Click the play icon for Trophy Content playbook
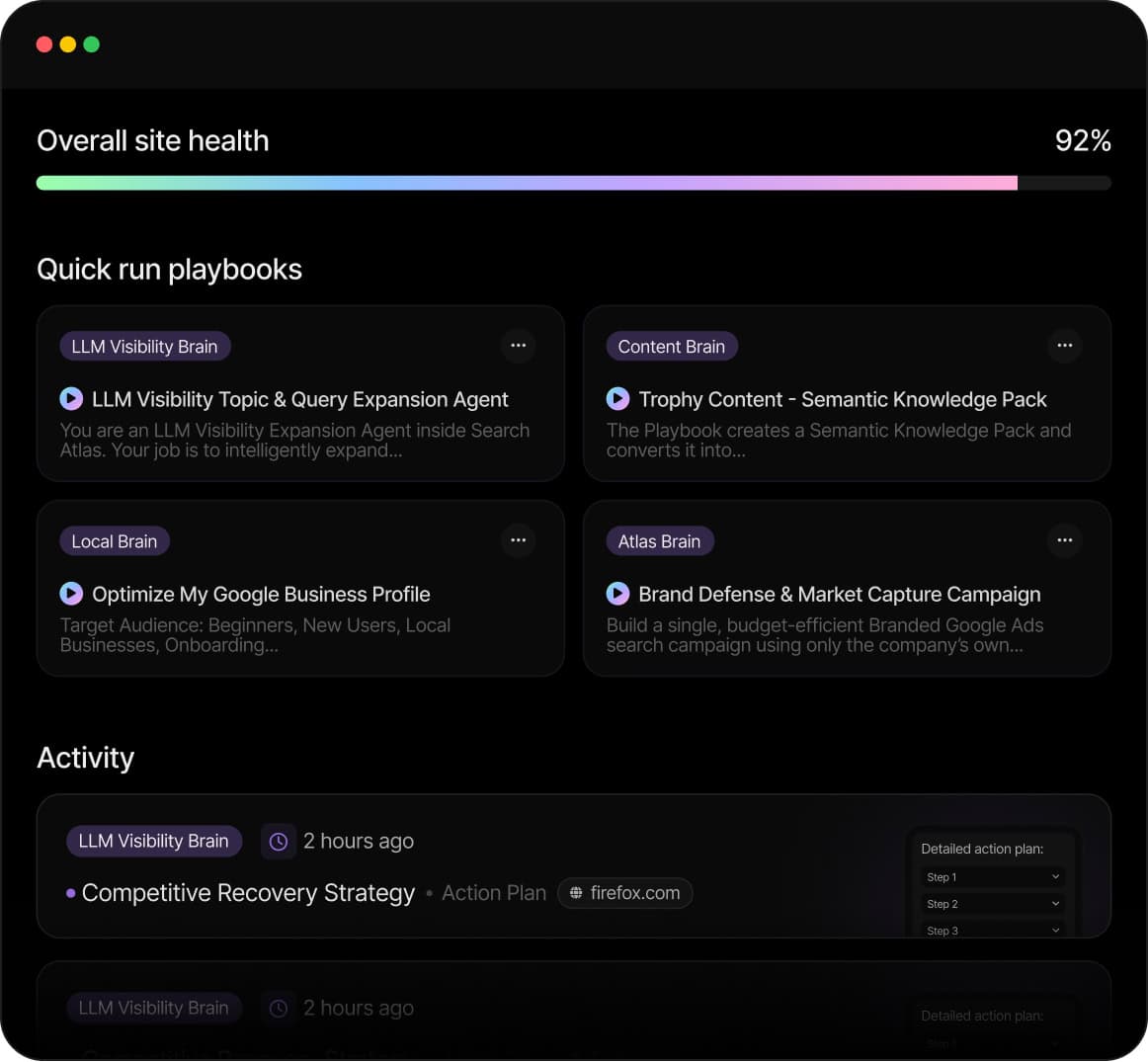 (x=617, y=399)
